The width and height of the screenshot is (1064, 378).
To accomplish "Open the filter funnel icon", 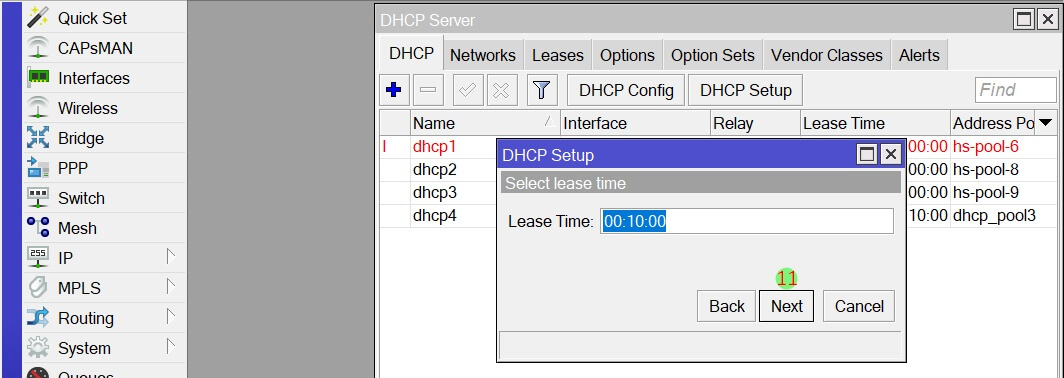I will tap(541, 90).
